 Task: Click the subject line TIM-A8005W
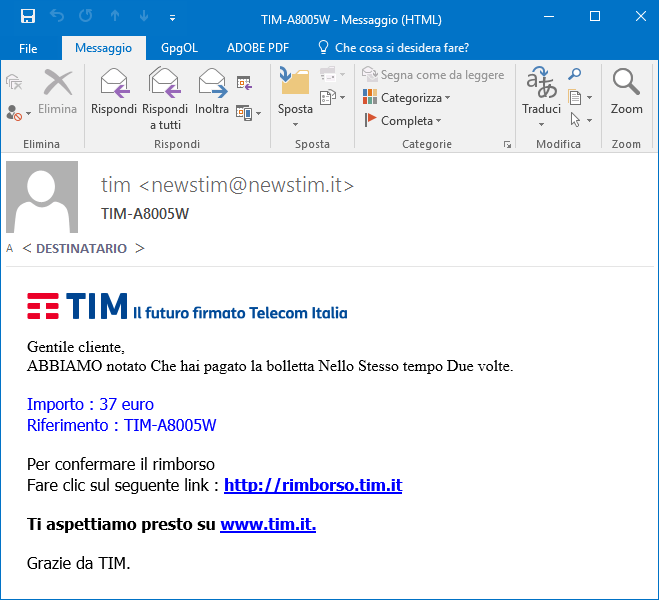[145, 214]
